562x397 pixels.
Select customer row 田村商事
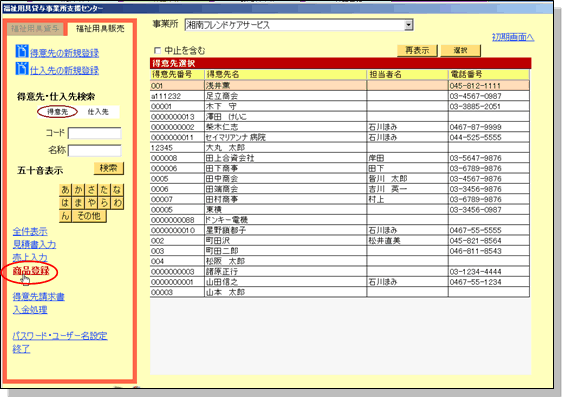(x=339, y=199)
